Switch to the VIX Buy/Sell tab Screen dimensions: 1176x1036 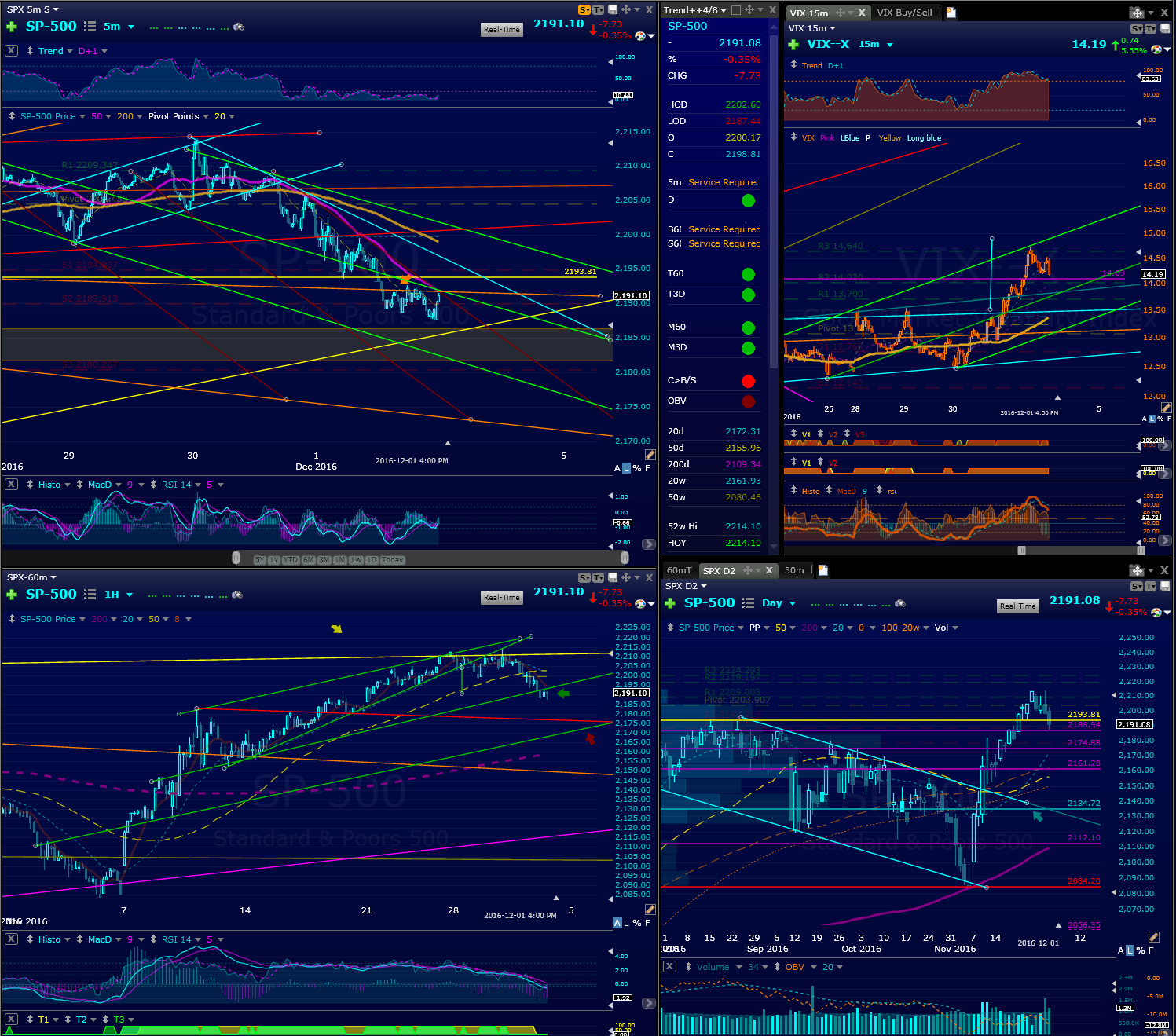904,13
